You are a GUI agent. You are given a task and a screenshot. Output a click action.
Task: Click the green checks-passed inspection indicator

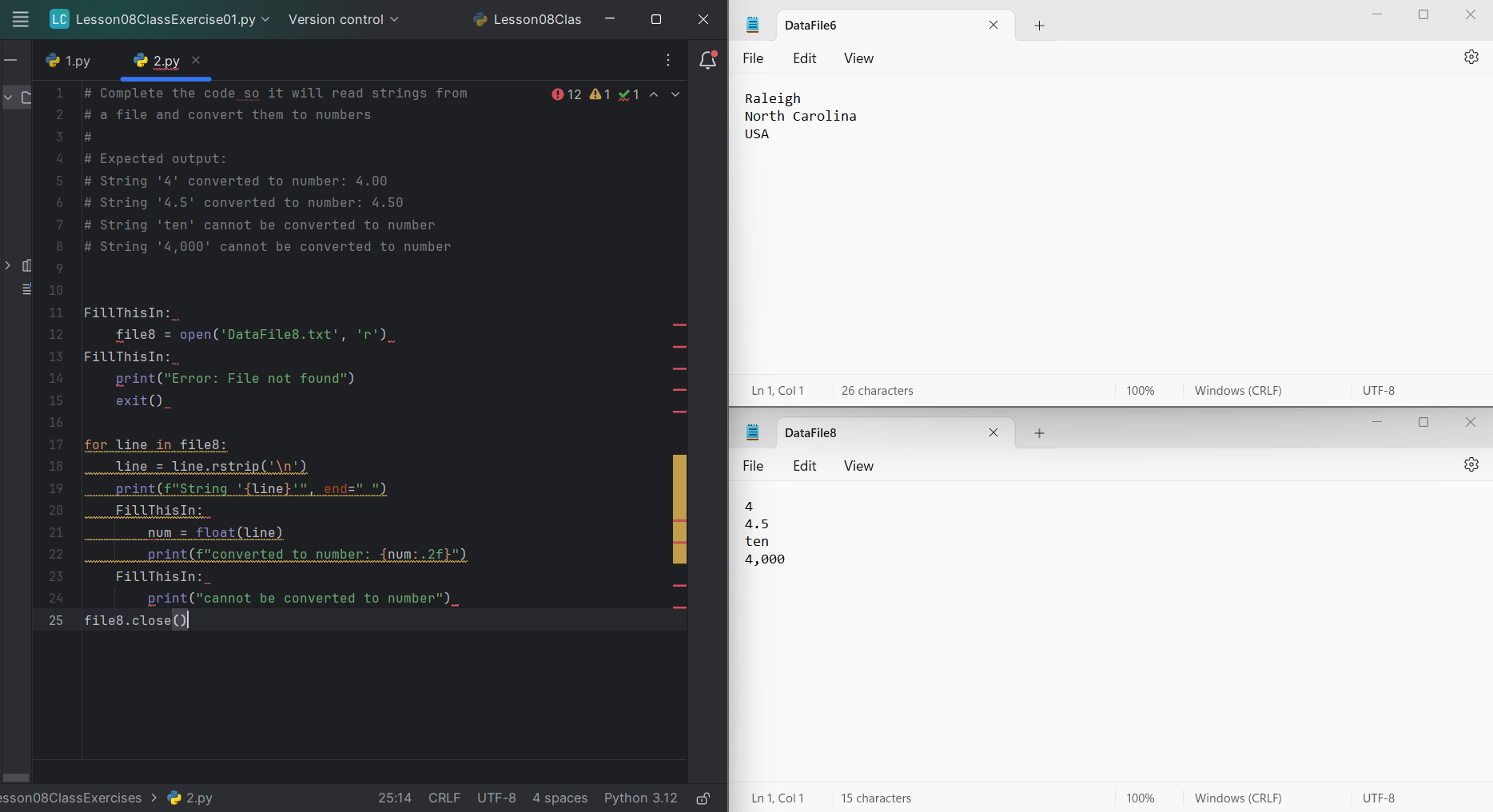(x=627, y=94)
